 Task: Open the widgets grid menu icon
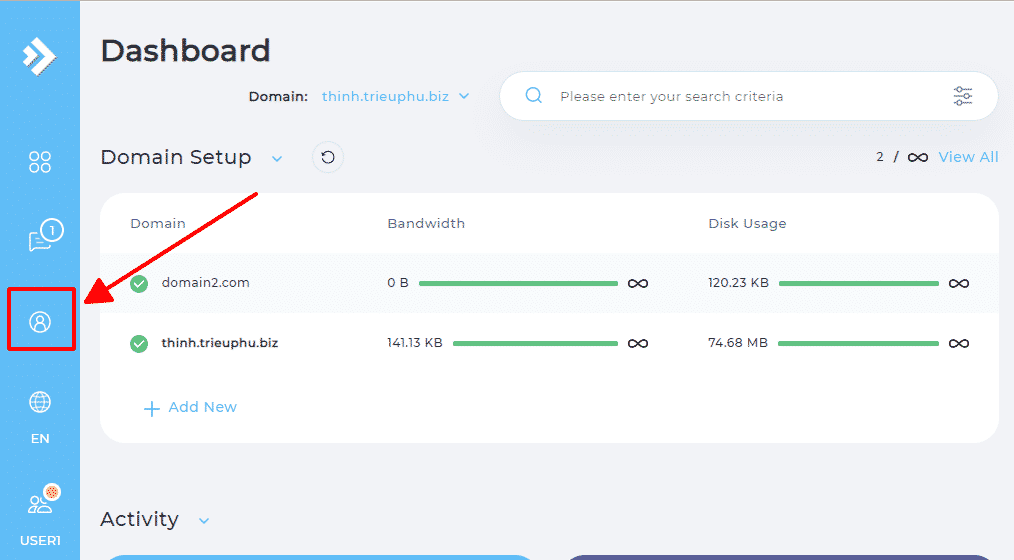pyautogui.click(x=40, y=162)
